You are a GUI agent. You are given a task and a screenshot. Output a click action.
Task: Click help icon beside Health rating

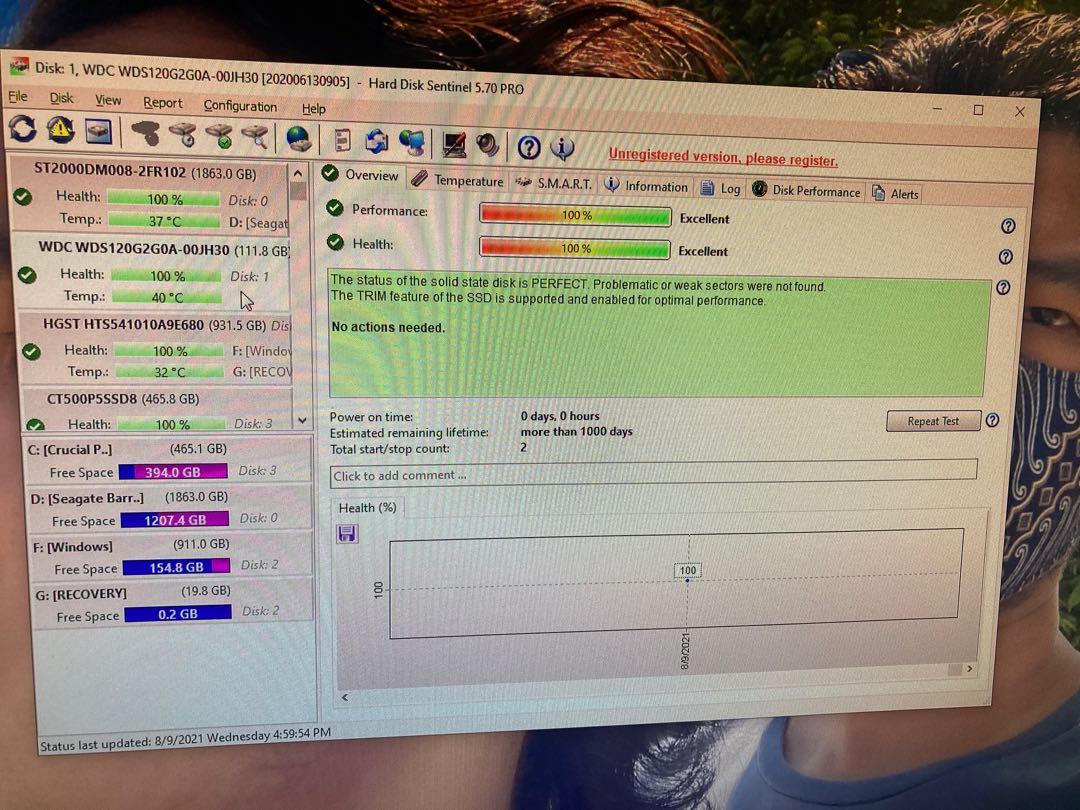(x=1006, y=257)
